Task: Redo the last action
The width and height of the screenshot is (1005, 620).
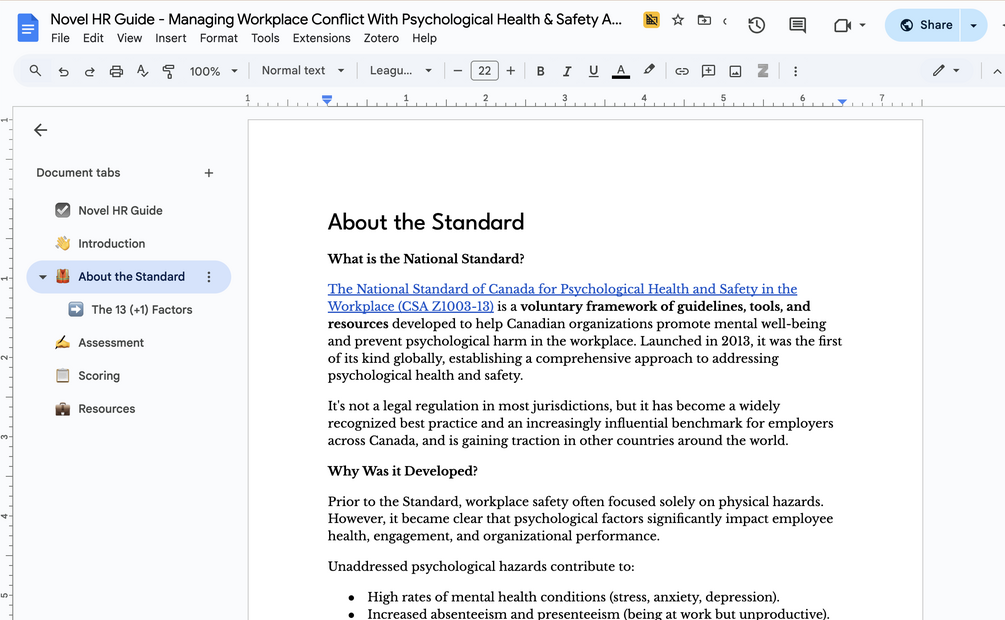Action: pyautogui.click(x=90, y=71)
